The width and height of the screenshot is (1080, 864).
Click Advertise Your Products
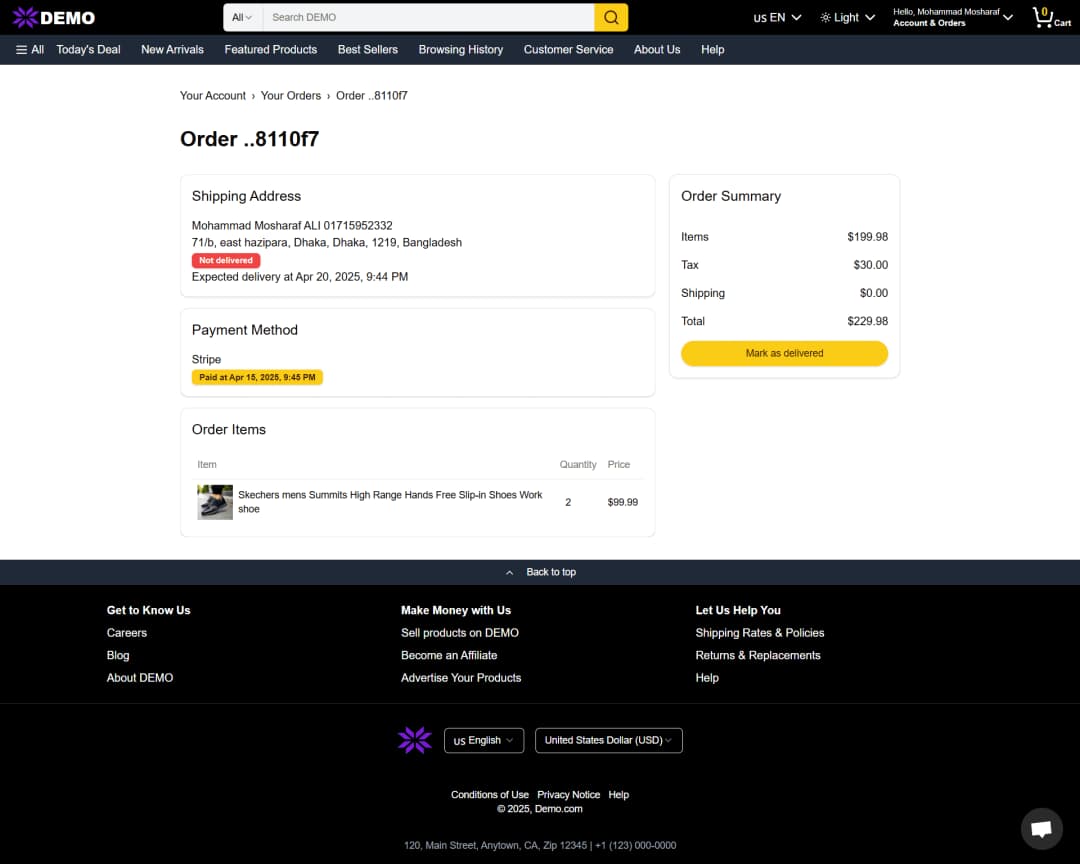pyautogui.click(x=461, y=678)
